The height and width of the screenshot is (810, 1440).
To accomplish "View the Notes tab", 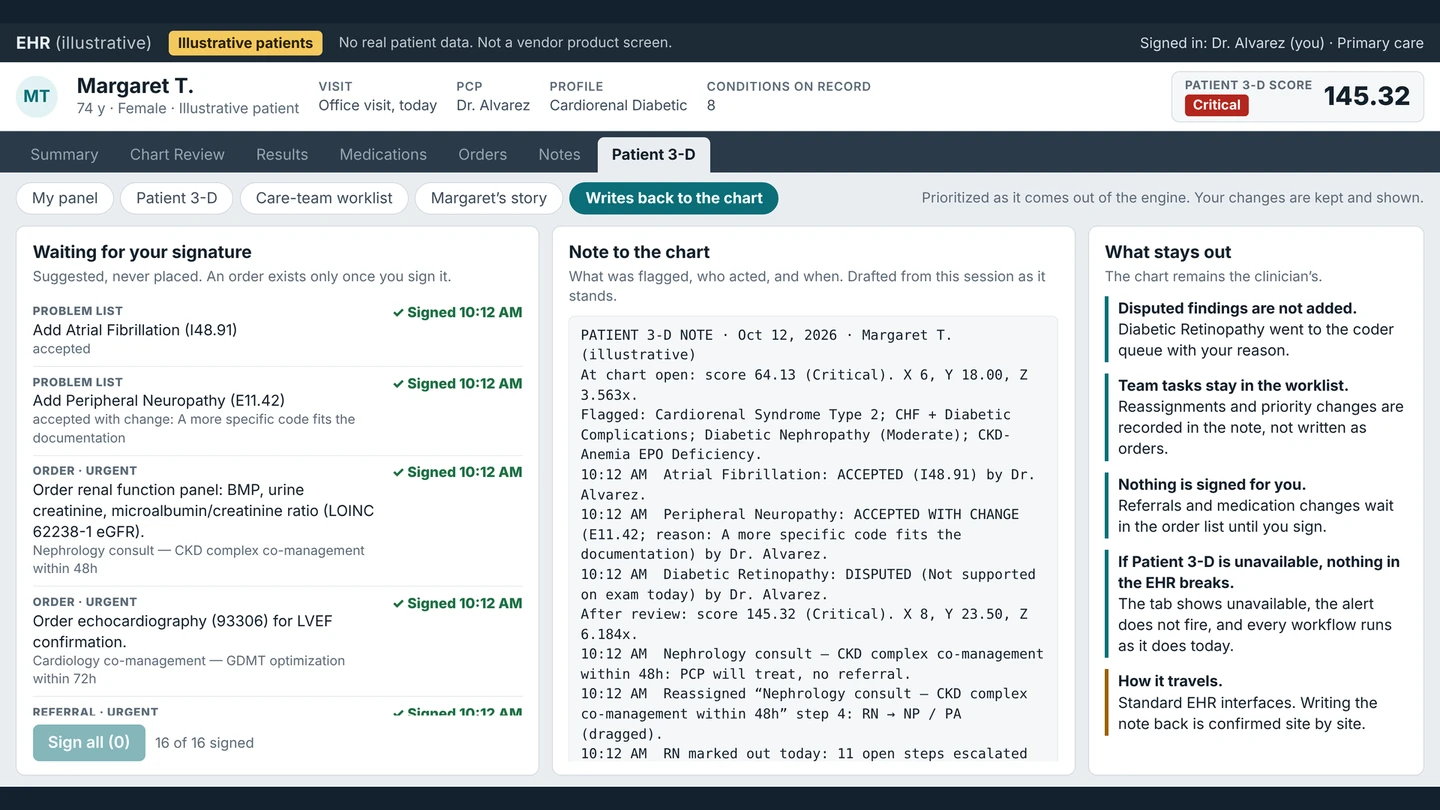I will (559, 154).
